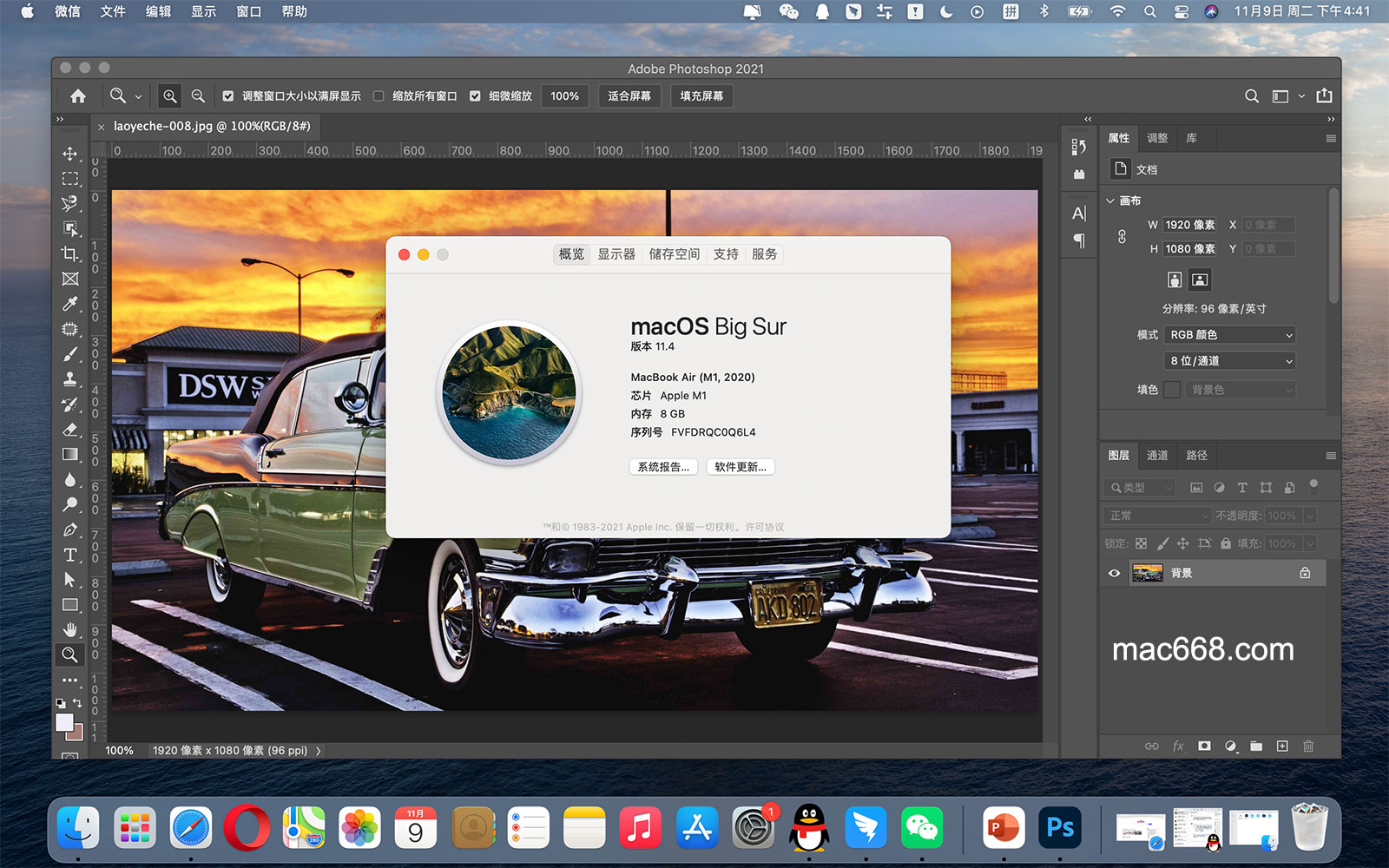
Task: Select the Dodge tool
Action: [70, 505]
